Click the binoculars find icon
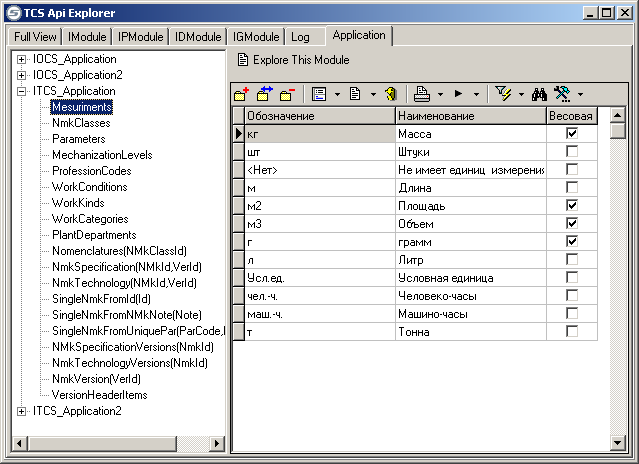639x464 pixels. tap(538, 95)
